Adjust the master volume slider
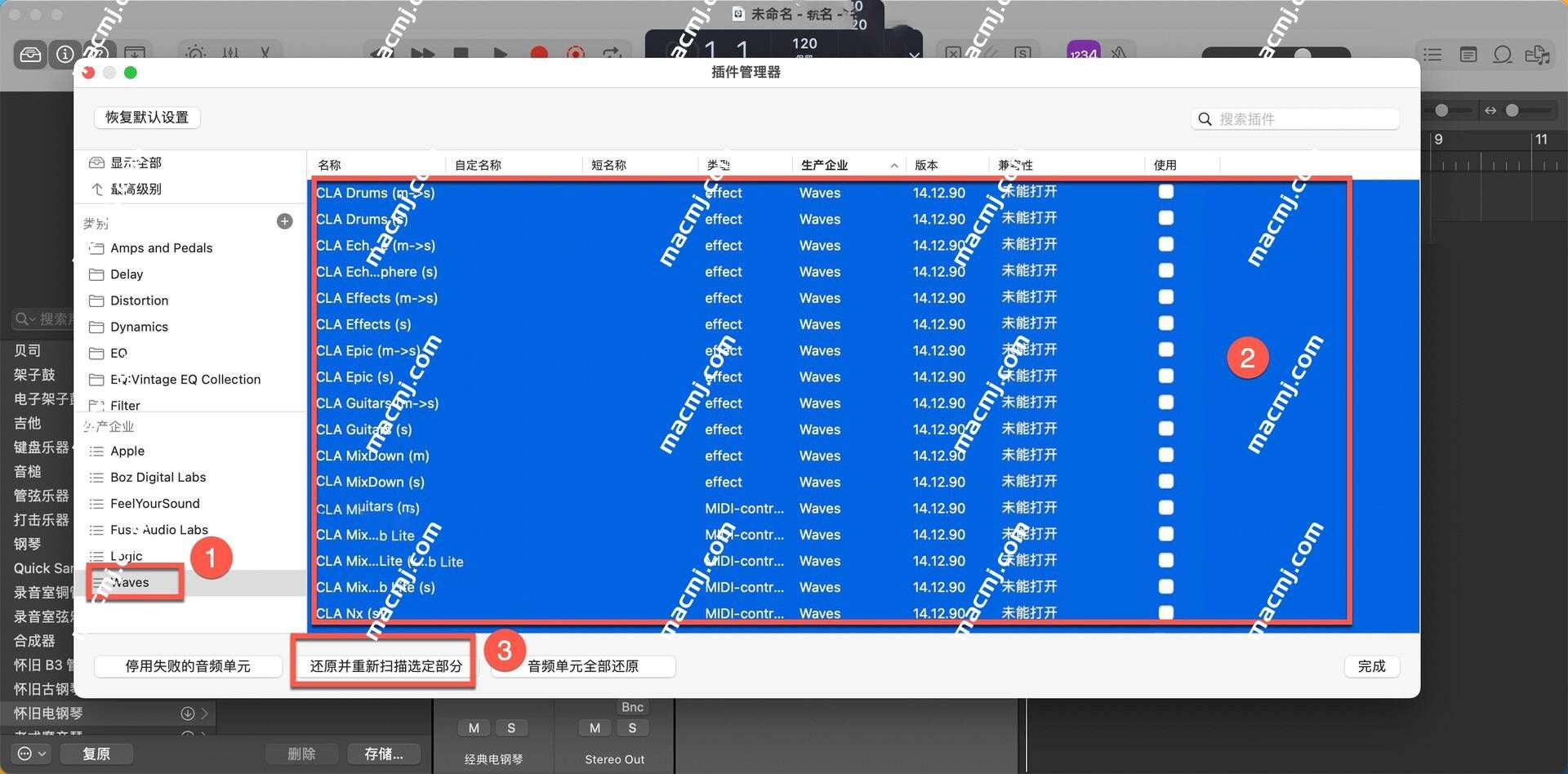Image resolution: width=1568 pixels, height=774 pixels. (x=1276, y=54)
